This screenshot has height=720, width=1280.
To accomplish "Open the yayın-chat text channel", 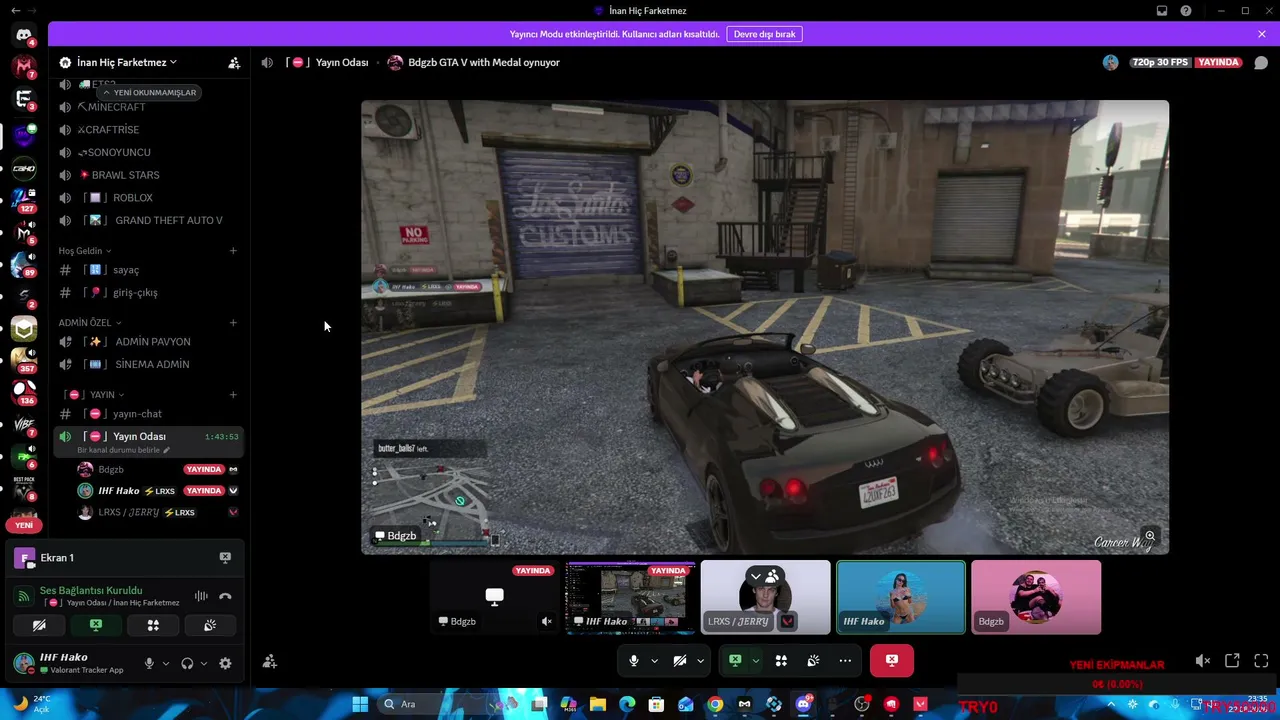I will point(148,414).
